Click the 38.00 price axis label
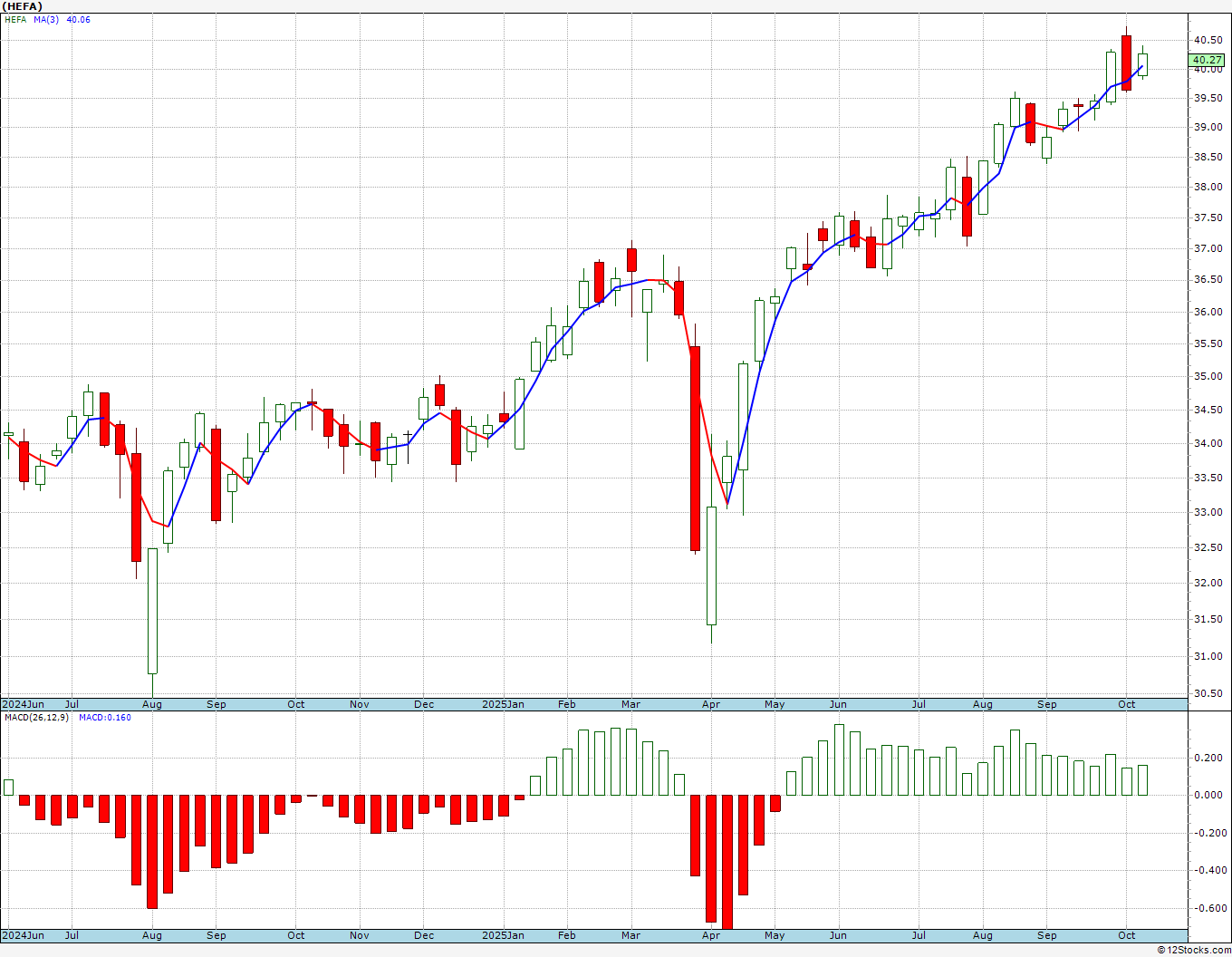1232x957 pixels. (x=1208, y=188)
